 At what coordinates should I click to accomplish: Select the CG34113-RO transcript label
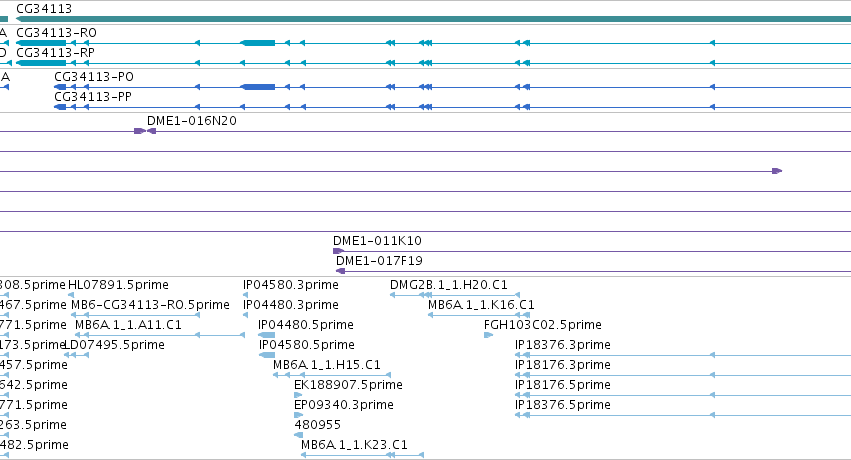point(56,33)
